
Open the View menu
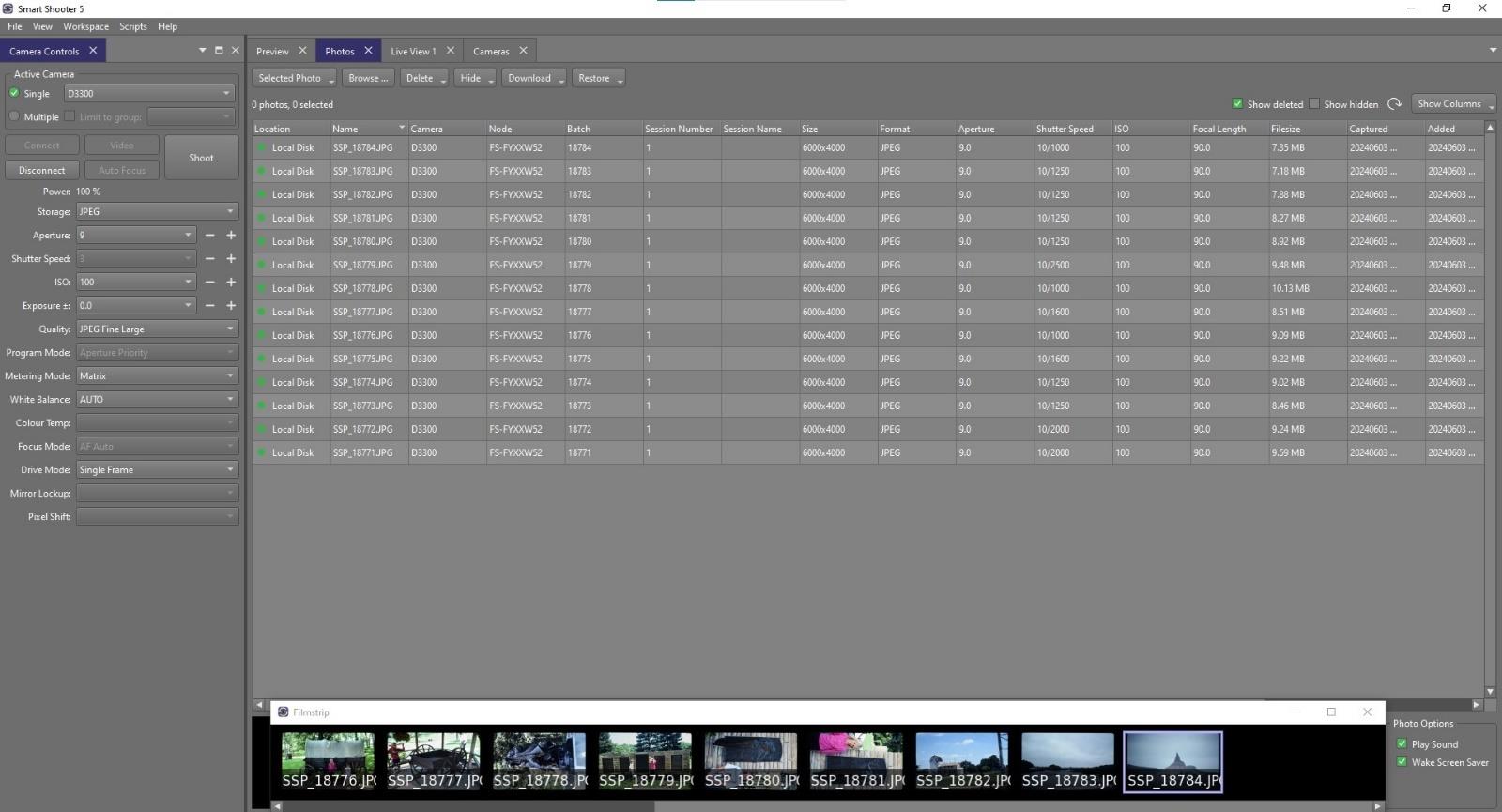coord(42,26)
